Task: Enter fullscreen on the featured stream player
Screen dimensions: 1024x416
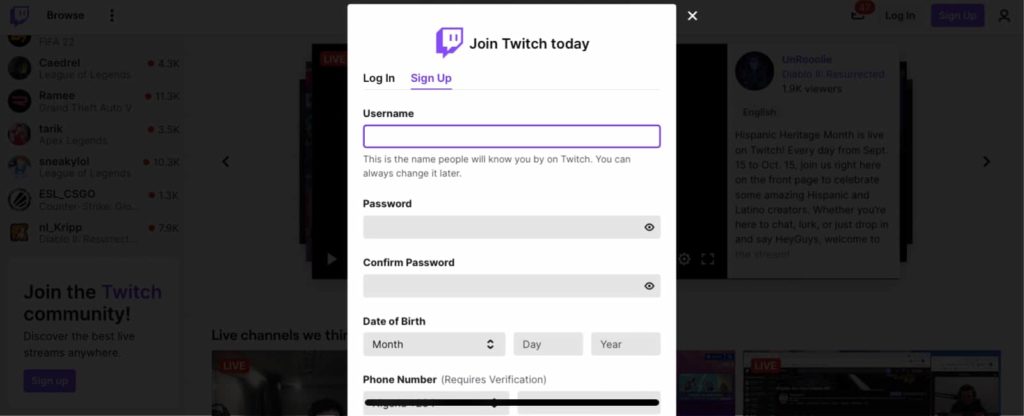Action: point(707,259)
